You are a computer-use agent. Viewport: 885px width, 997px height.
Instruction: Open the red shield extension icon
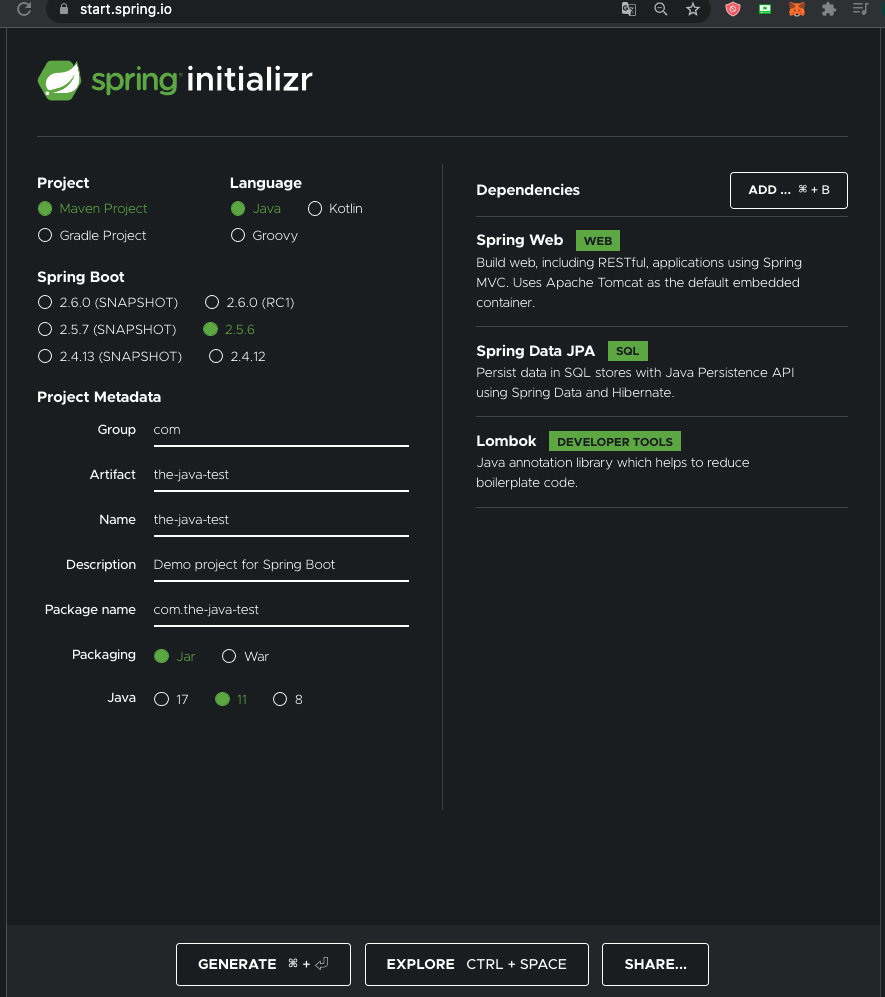click(733, 9)
